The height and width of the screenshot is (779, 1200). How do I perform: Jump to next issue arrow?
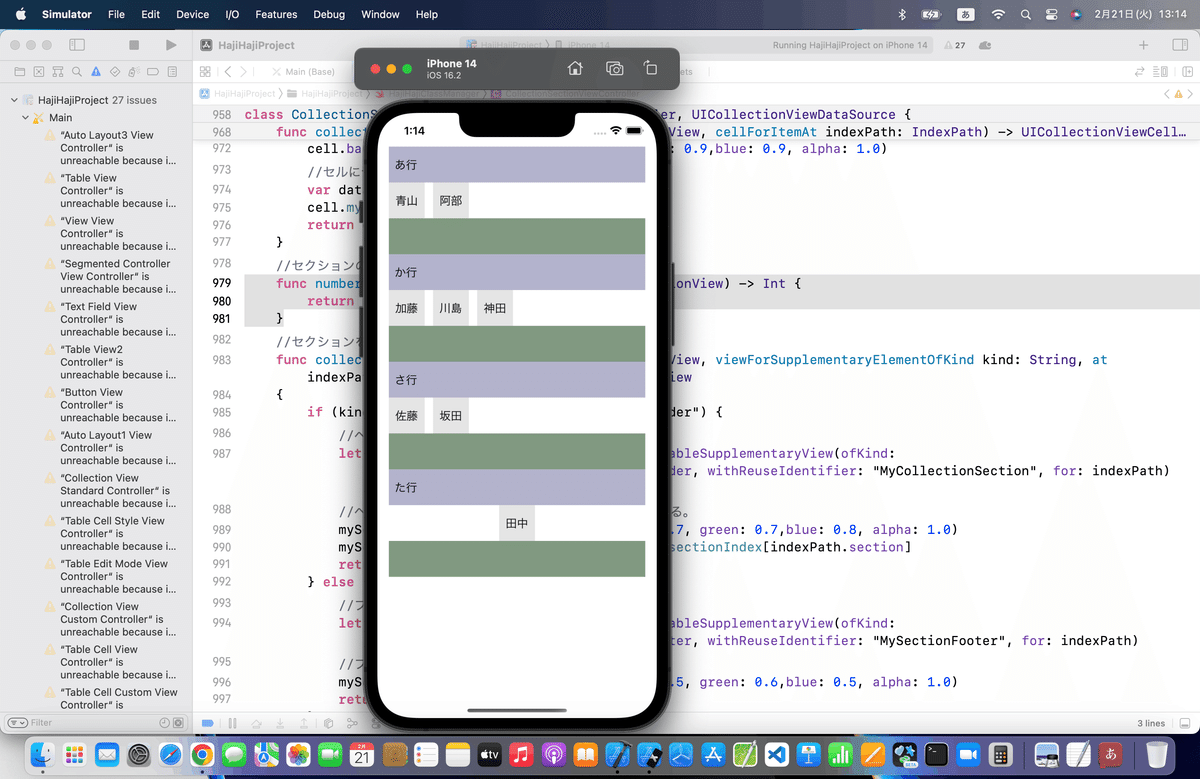pos(1188,93)
